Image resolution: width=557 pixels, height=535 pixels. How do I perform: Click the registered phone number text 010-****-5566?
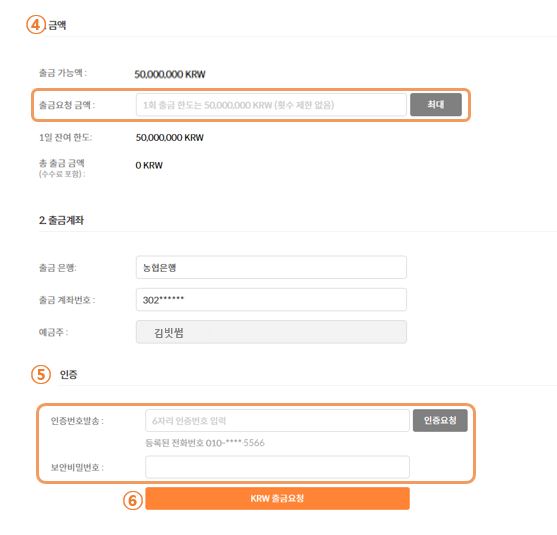click(235, 443)
